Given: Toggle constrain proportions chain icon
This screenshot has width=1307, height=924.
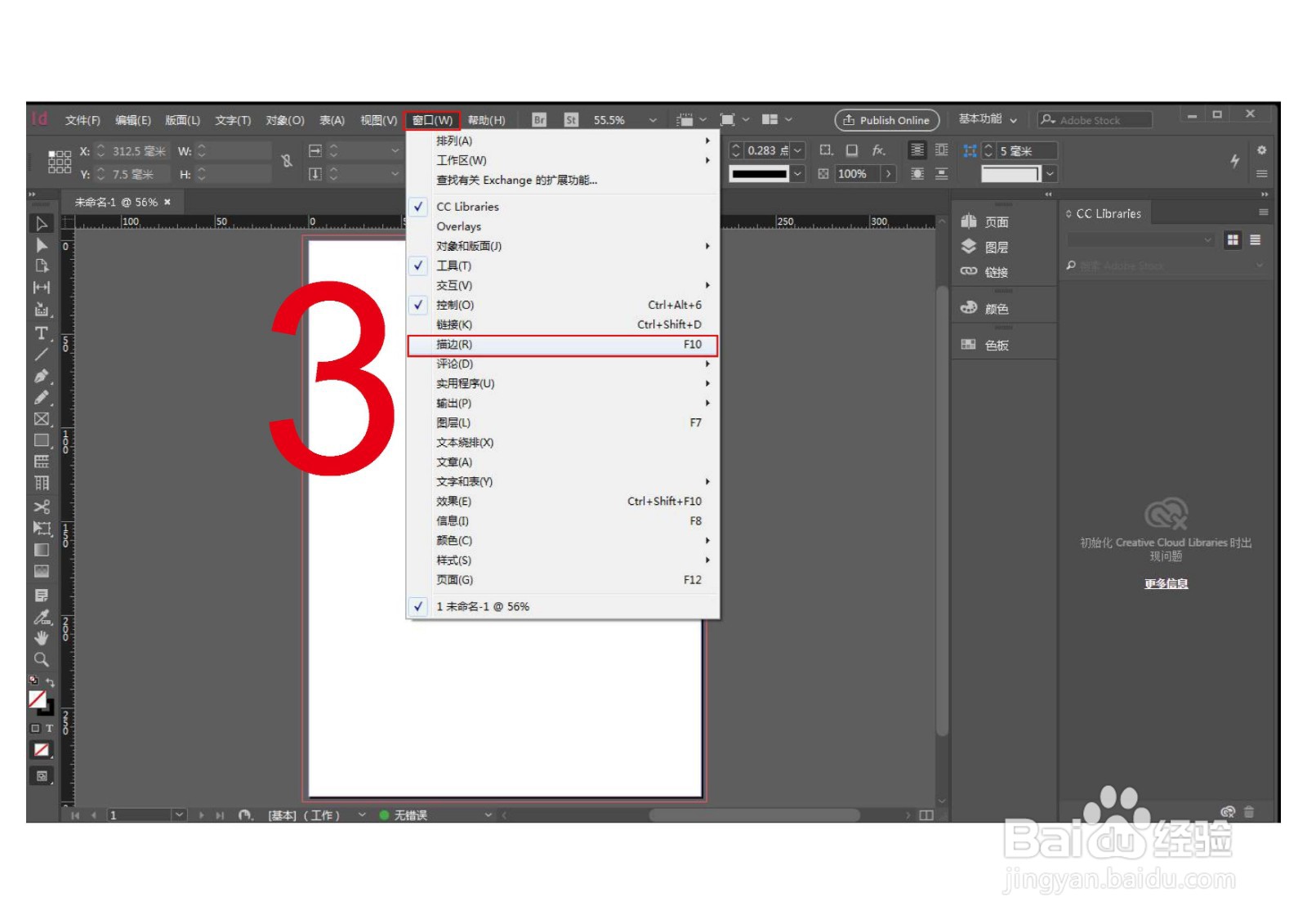Looking at the screenshot, I should tap(287, 162).
